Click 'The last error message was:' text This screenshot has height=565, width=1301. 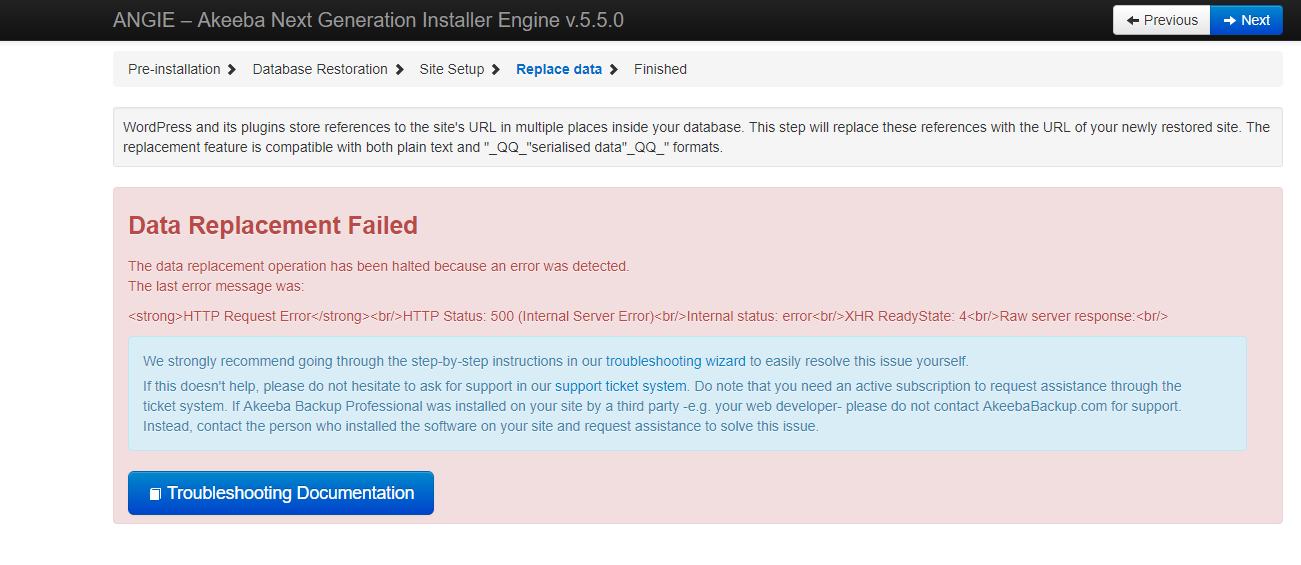(x=216, y=286)
